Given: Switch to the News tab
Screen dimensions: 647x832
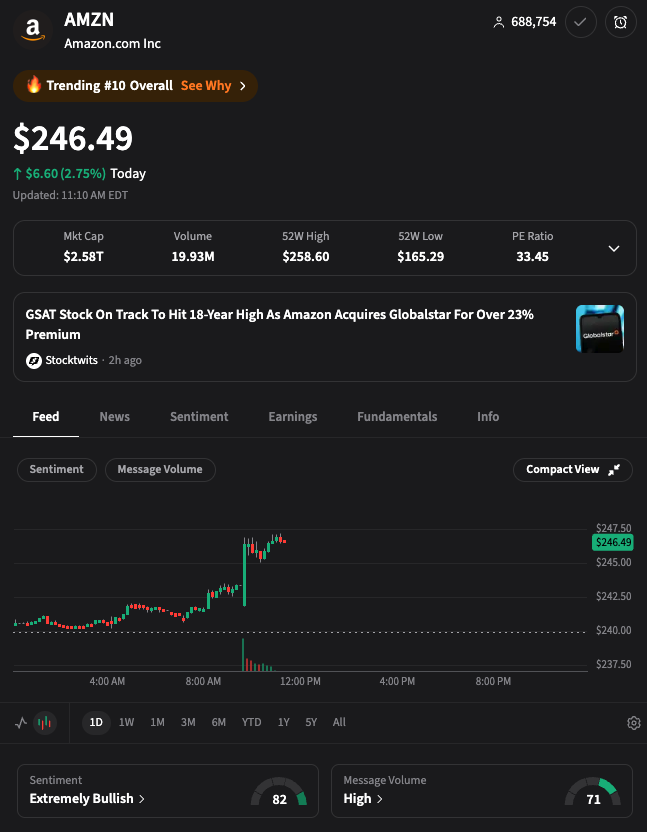Looking at the screenshot, I should [x=115, y=417].
